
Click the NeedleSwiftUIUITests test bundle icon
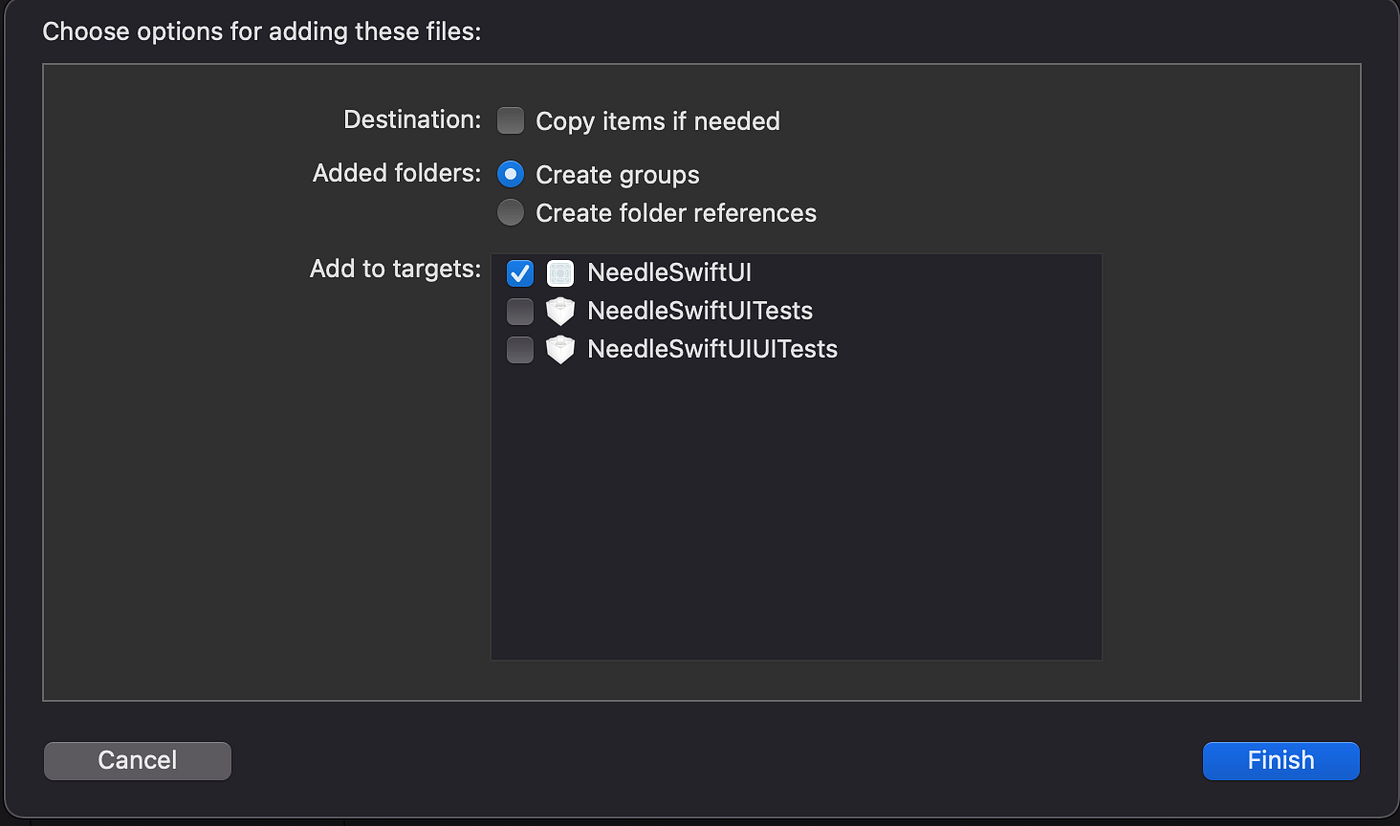559,349
